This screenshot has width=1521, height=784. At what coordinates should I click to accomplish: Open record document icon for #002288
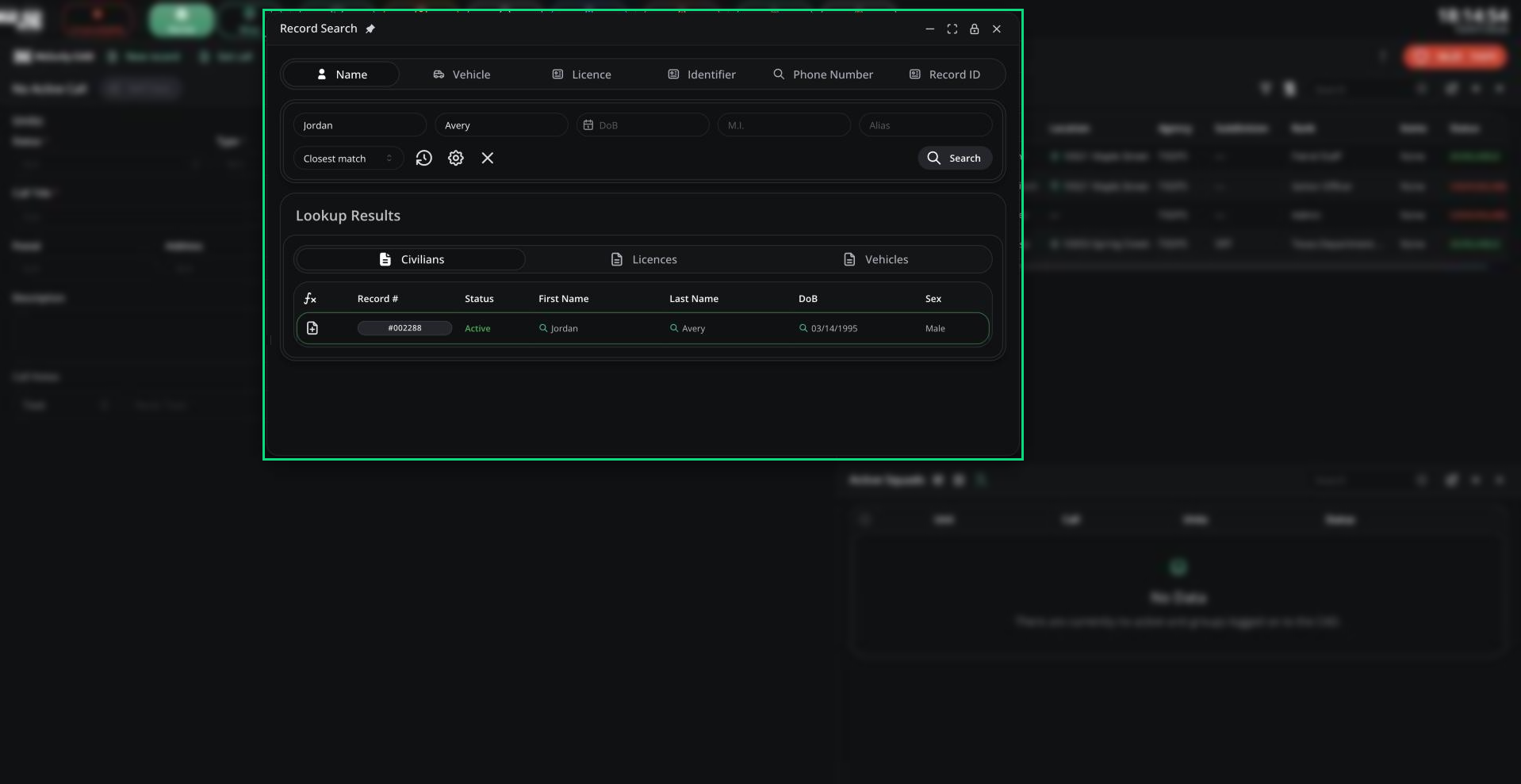[x=312, y=328]
